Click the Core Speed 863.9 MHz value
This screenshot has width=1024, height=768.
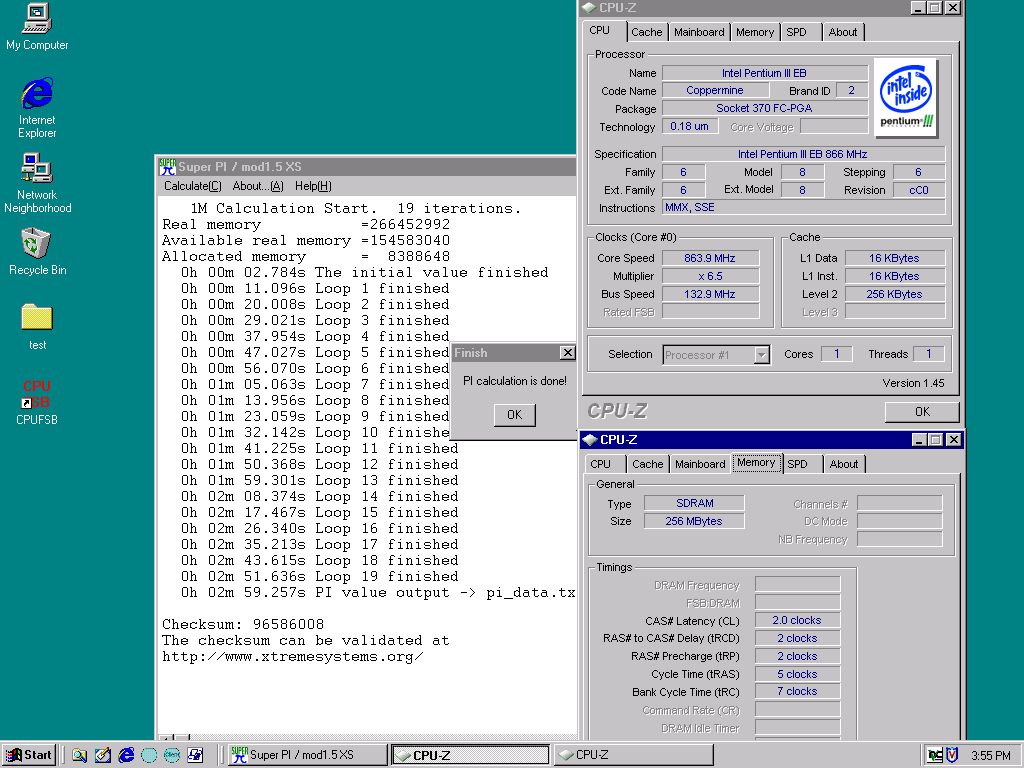click(x=711, y=258)
